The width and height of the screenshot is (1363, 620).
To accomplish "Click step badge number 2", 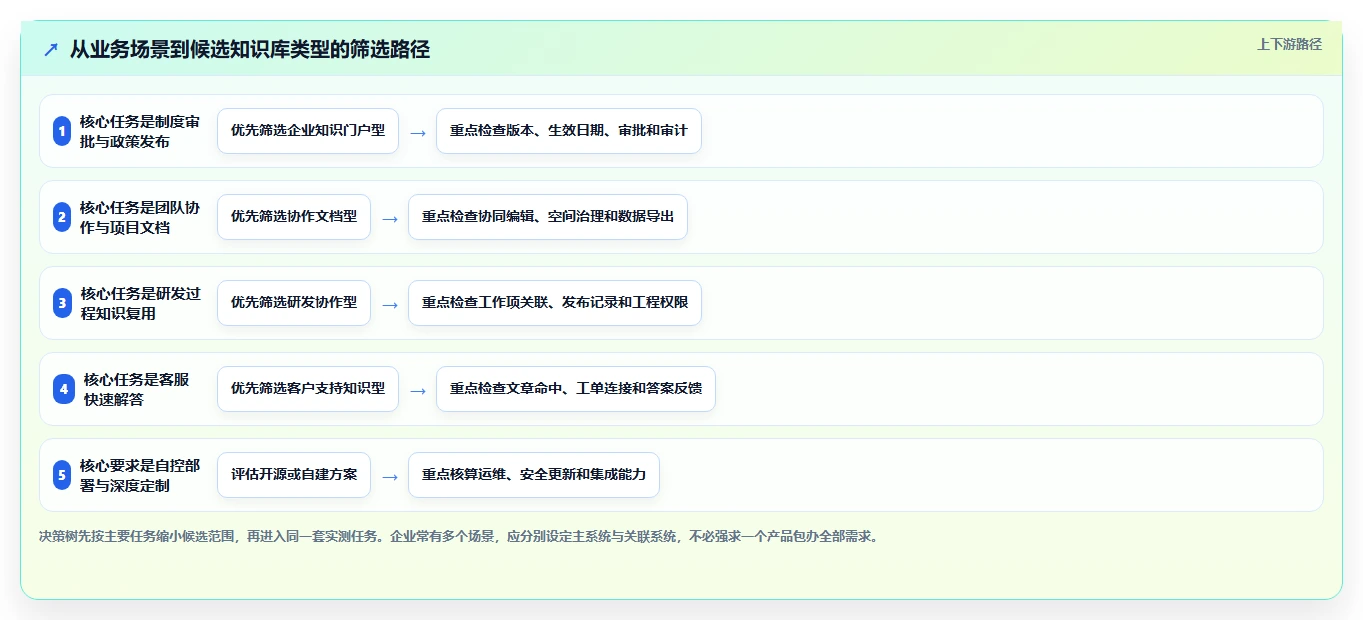I will [x=62, y=217].
